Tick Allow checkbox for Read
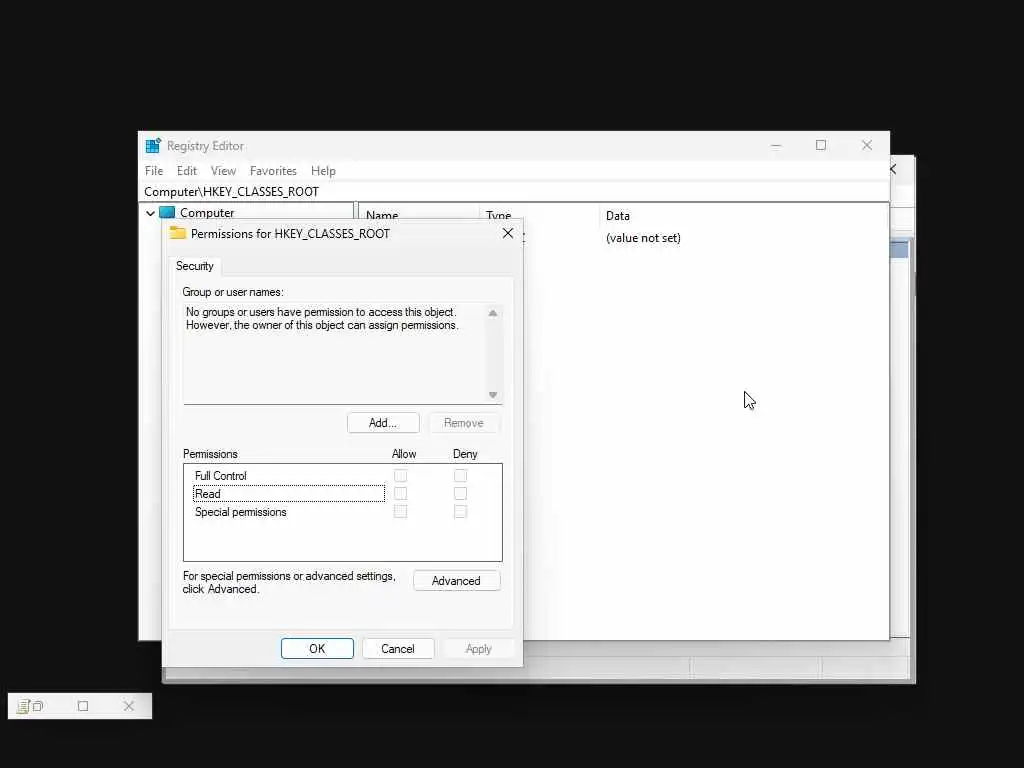This screenshot has height=768, width=1024. coord(400,493)
